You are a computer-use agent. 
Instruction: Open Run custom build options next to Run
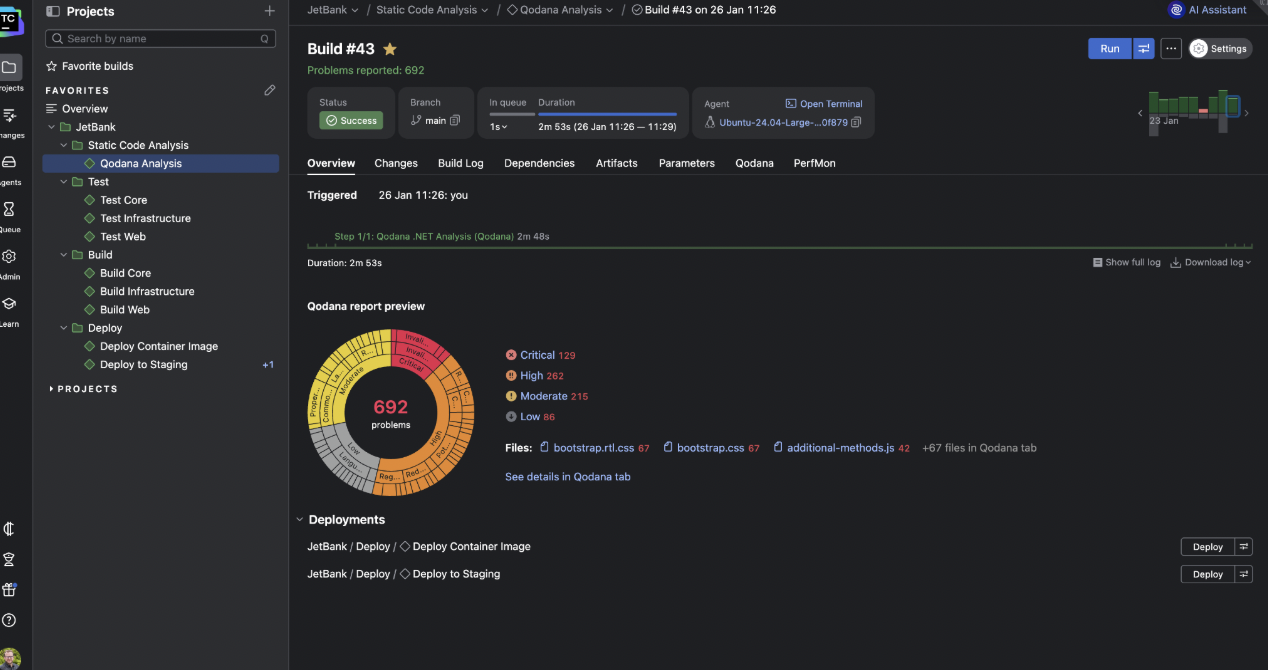[1143, 48]
